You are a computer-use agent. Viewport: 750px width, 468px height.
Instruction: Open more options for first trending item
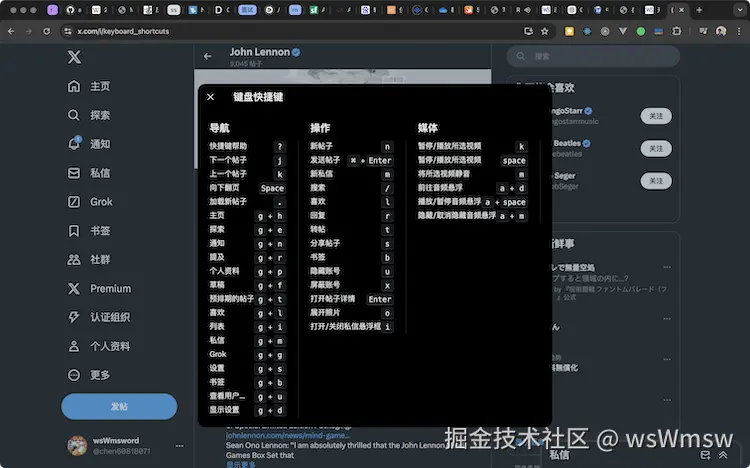point(667,267)
